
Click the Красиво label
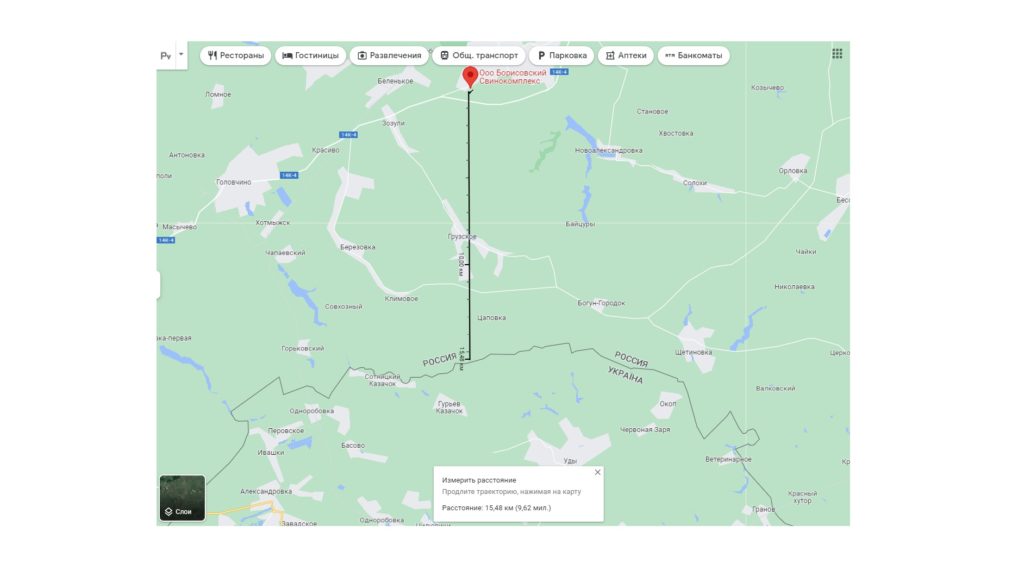[x=325, y=150]
